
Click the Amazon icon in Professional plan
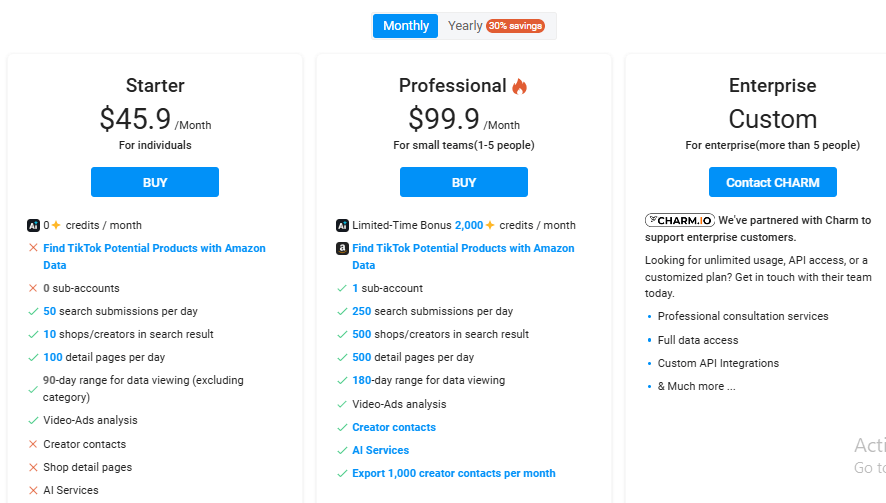pos(342,249)
